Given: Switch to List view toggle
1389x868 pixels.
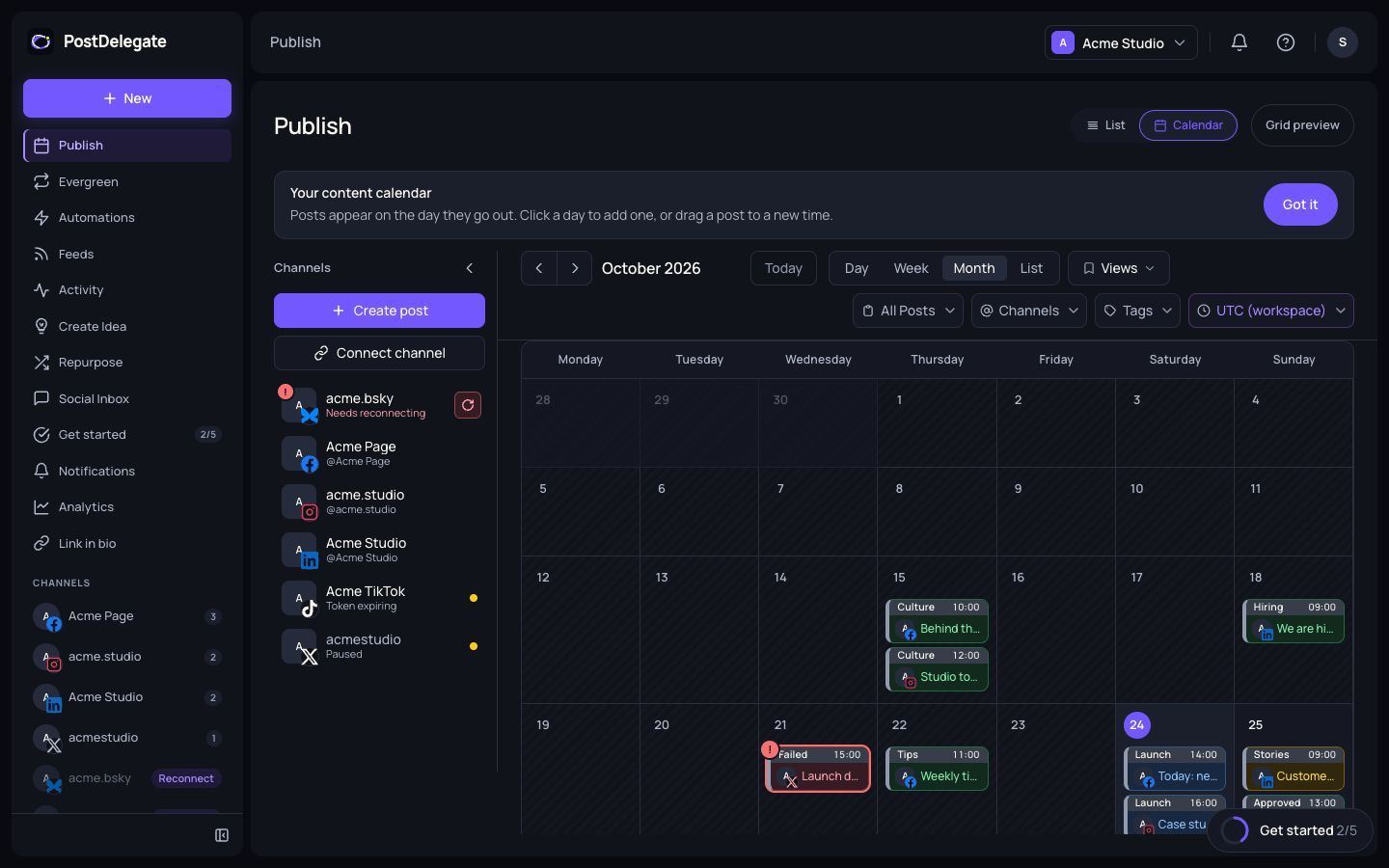Looking at the screenshot, I should 1105,125.
